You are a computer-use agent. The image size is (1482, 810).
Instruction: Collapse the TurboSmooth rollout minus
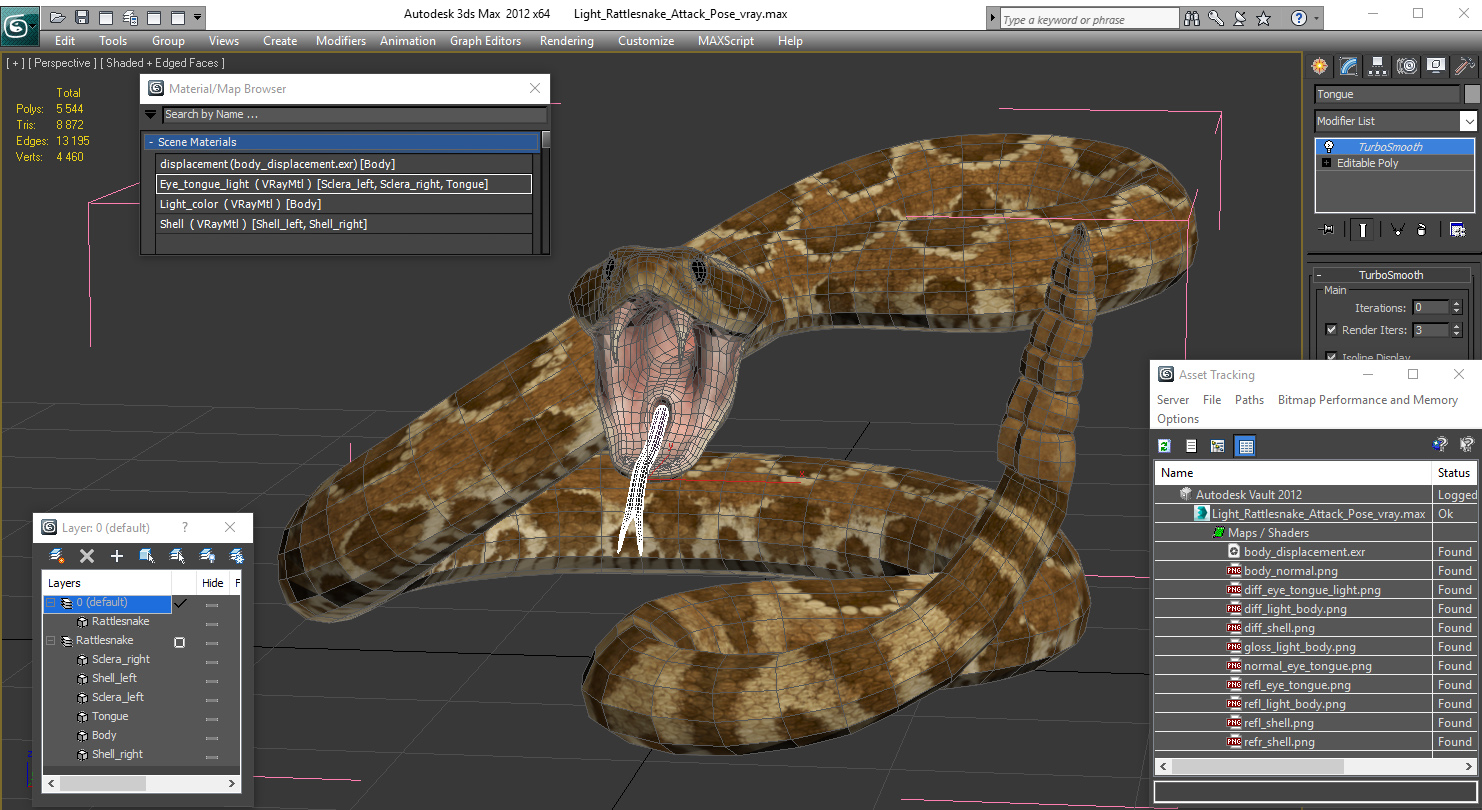pyautogui.click(x=1319, y=275)
